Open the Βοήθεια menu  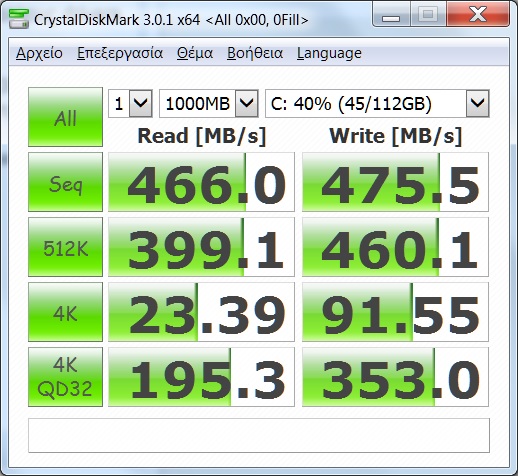click(x=255, y=53)
